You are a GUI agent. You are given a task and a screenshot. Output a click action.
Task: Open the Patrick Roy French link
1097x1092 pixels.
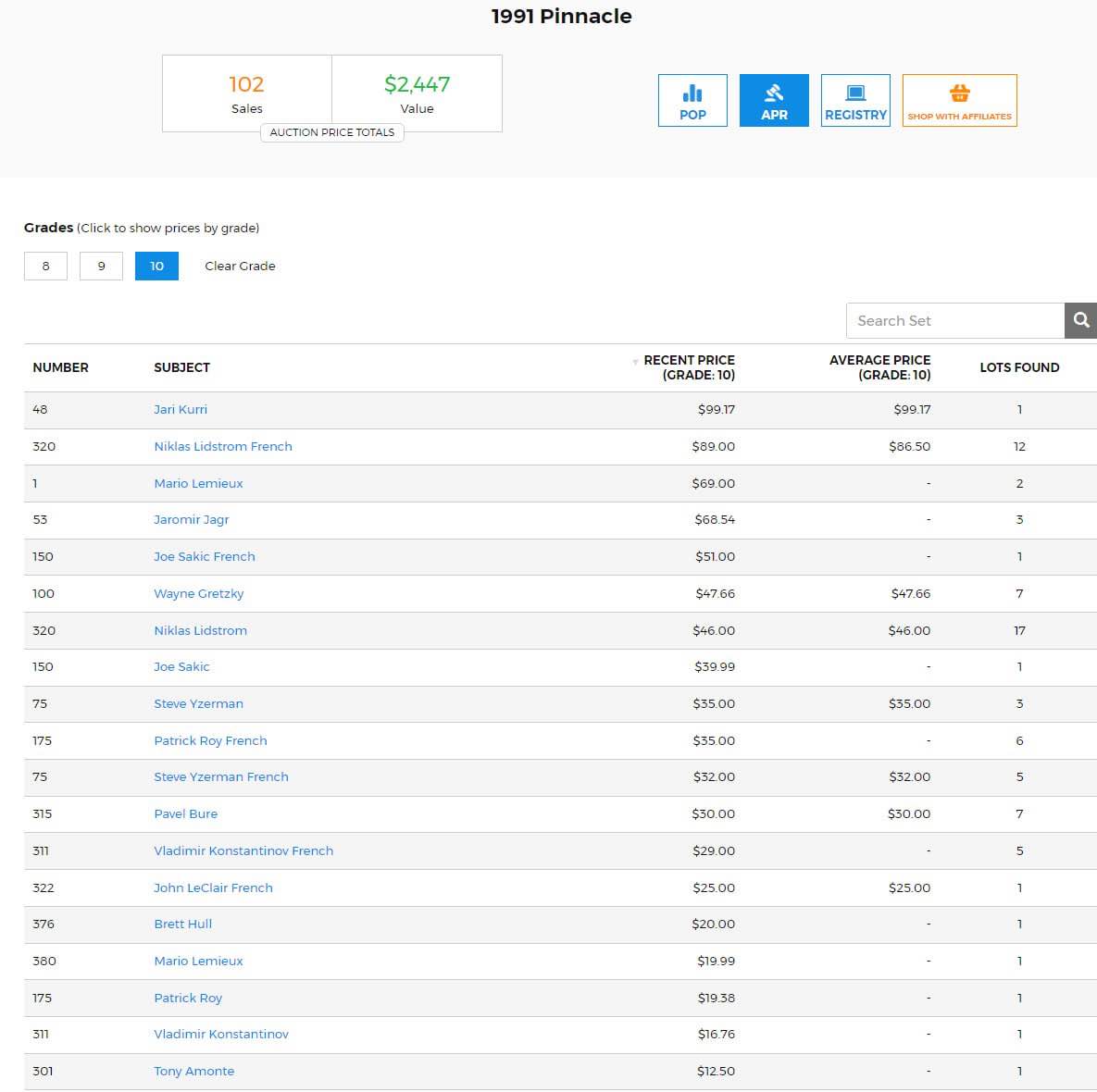[x=210, y=741]
